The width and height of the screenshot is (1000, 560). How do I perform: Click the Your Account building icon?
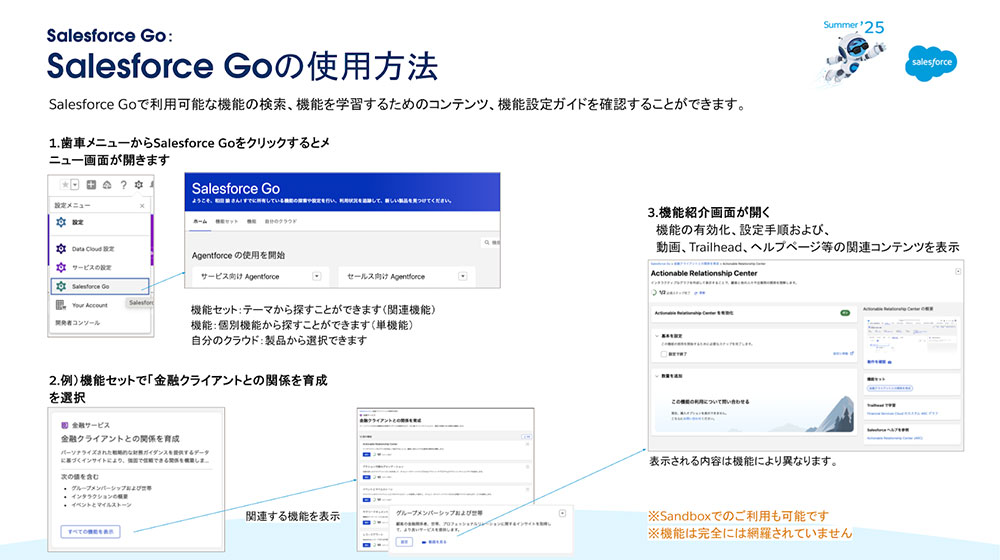point(61,305)
